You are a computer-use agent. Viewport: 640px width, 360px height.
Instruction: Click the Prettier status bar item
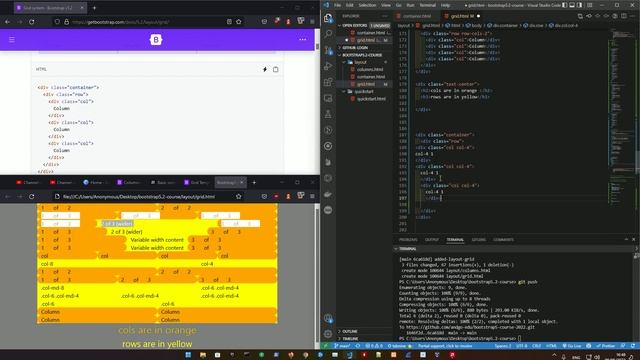coord(607,346)
